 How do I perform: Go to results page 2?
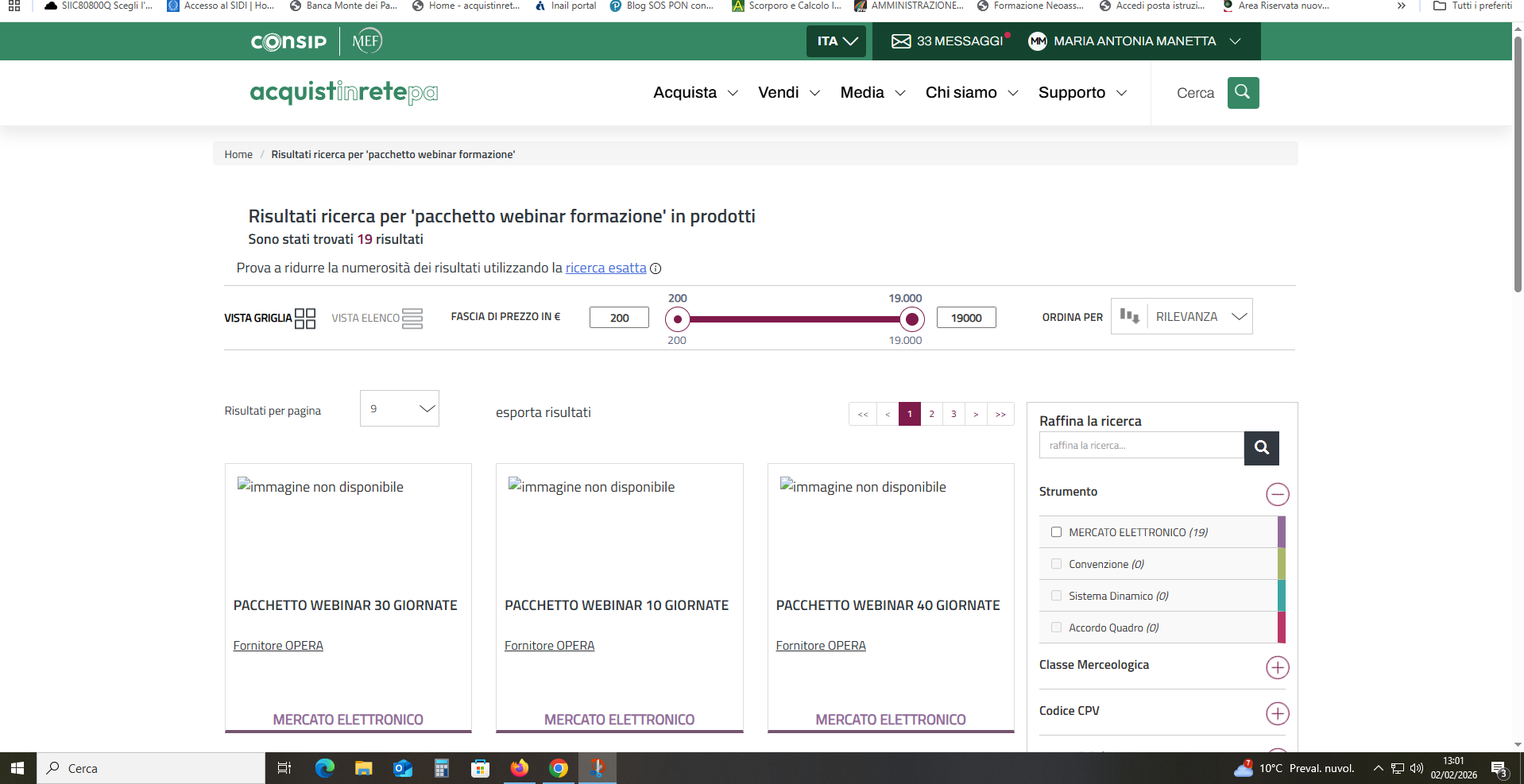(931, 414)
